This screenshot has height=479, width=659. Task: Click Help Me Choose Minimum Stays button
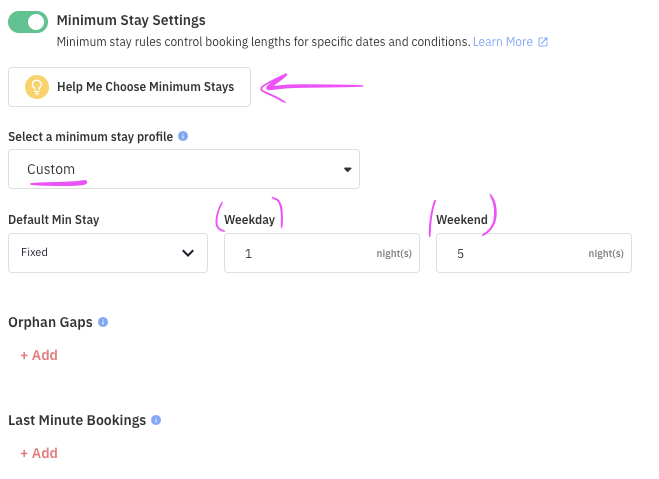[129, 87]
